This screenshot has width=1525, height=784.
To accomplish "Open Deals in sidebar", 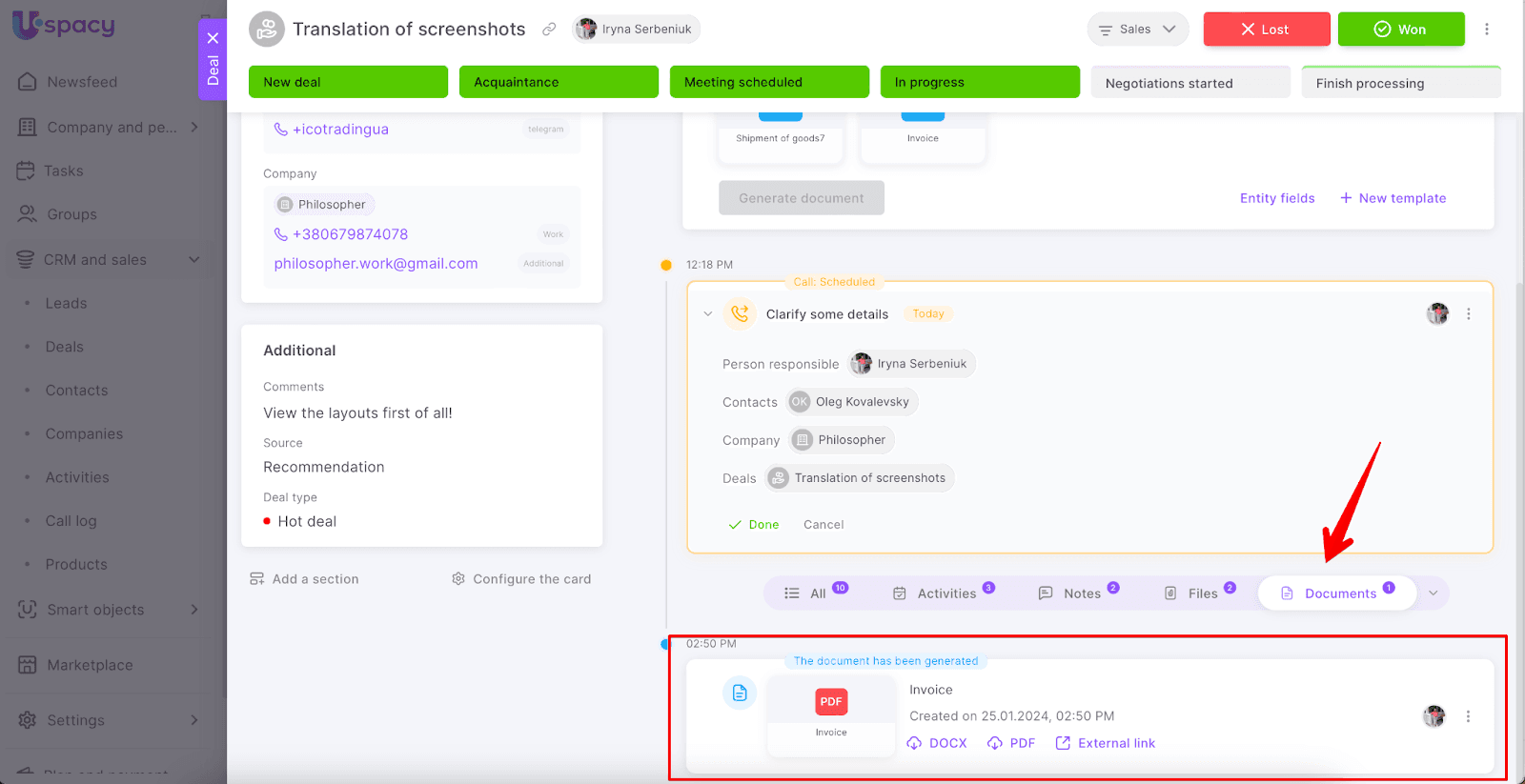I will point(65,347).
